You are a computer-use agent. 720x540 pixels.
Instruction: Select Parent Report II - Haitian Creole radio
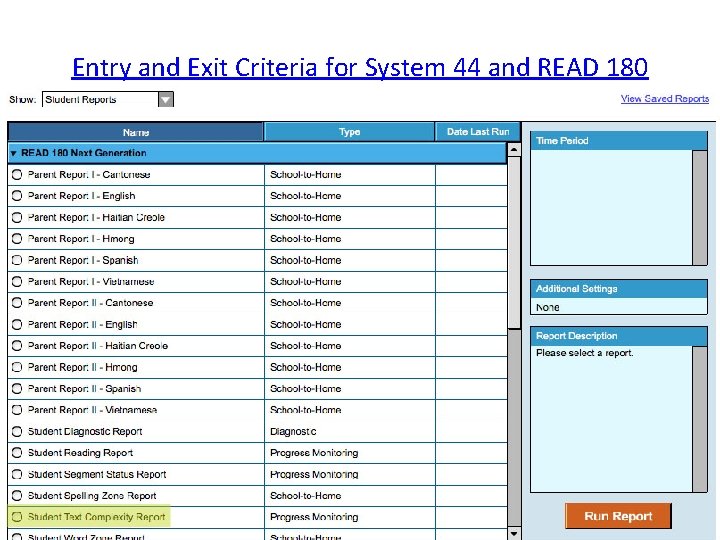click(x=17, y=346)
